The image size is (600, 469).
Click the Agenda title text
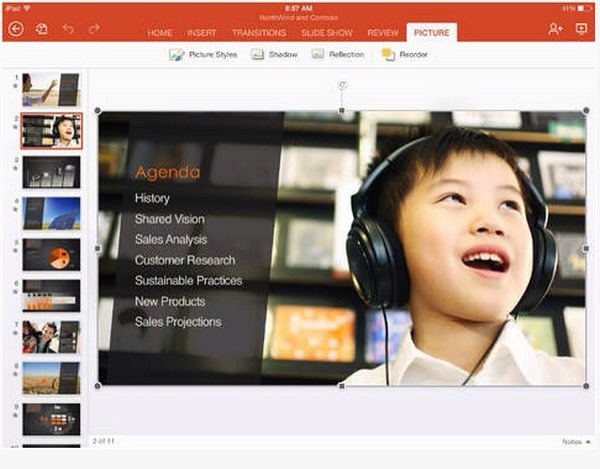click(167, 173)
